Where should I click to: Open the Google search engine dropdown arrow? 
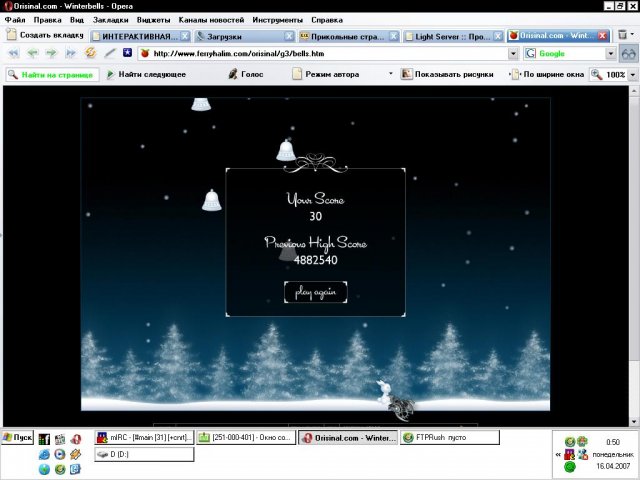tap(611, 53)
